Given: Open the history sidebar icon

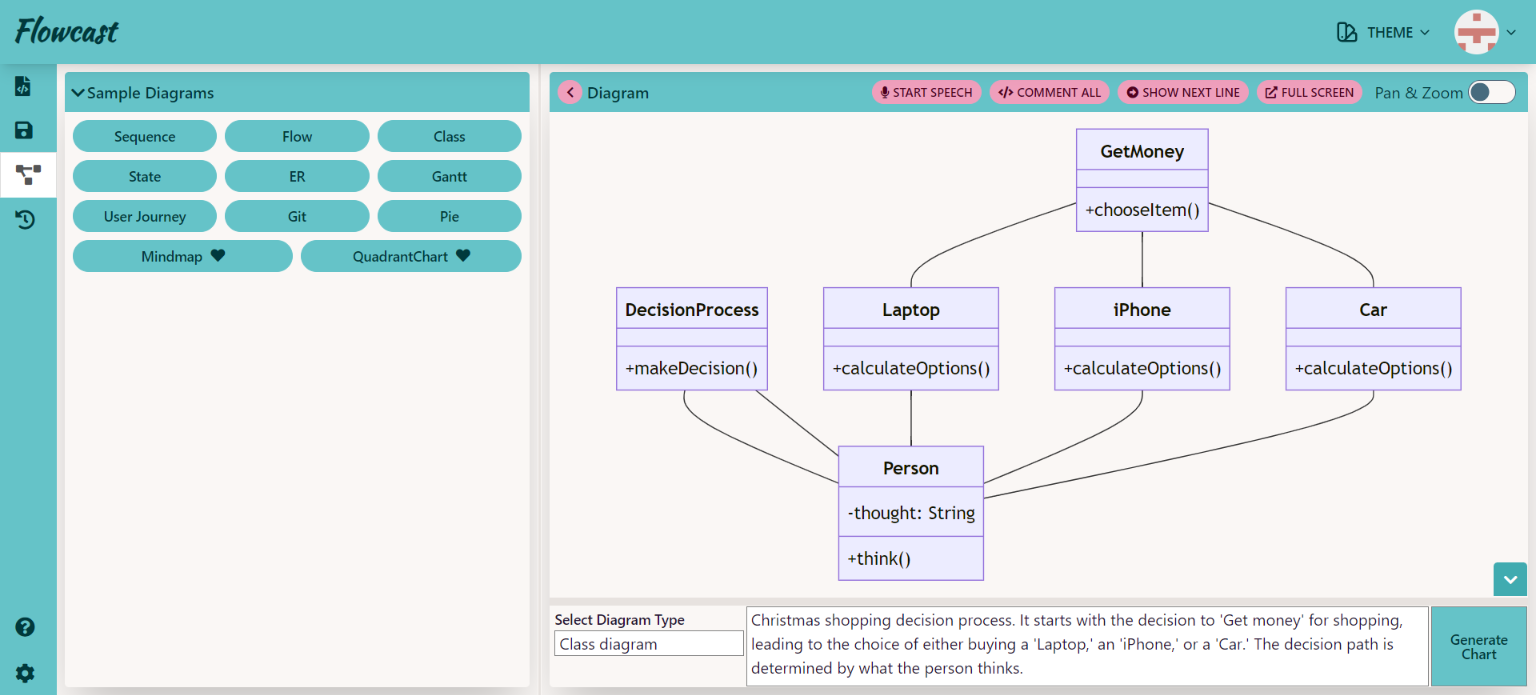Looking at the screenshot, I should [24, 219].
